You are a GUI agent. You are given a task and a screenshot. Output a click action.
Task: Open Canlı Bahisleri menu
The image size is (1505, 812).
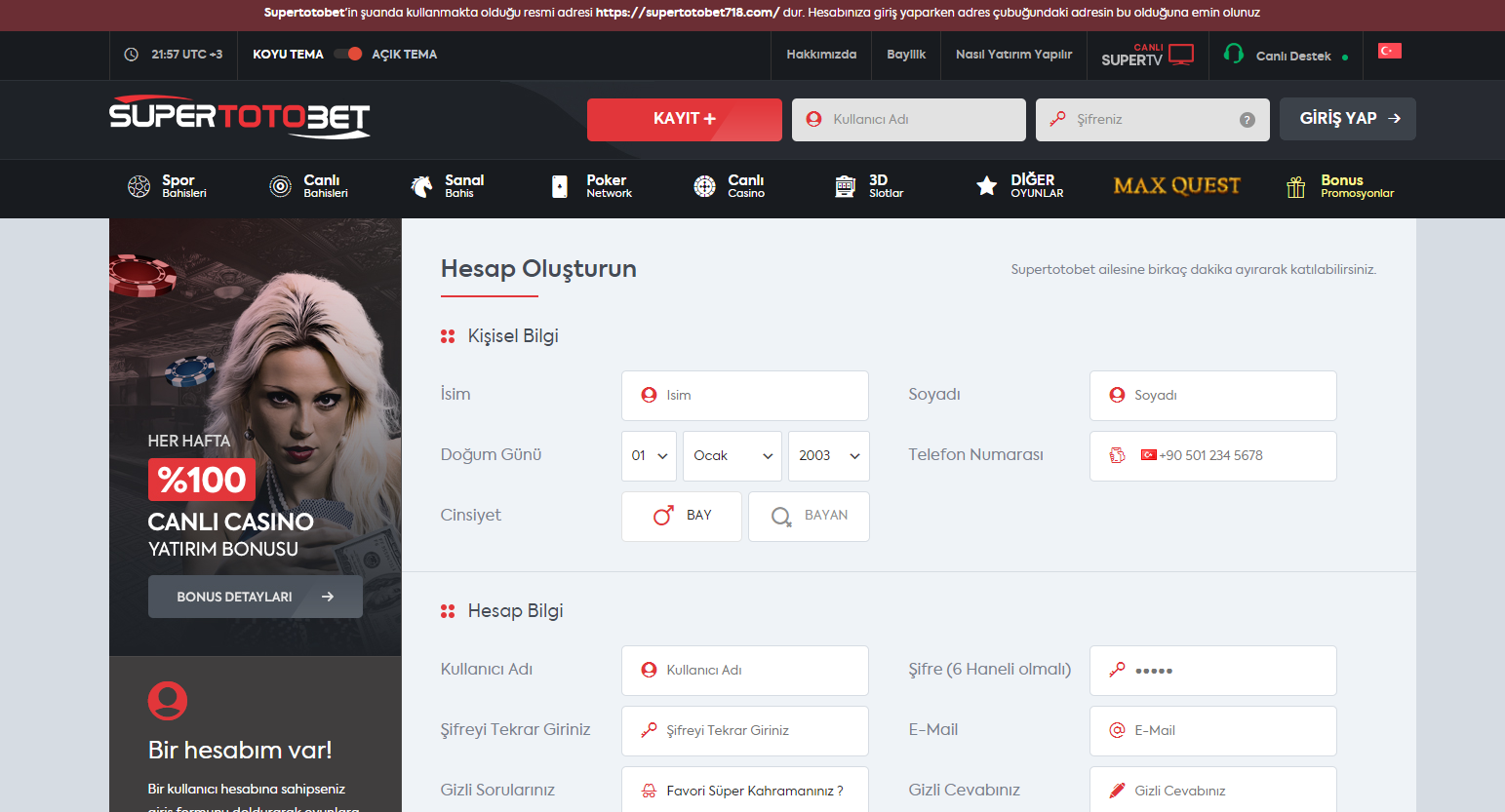[309, 186]
